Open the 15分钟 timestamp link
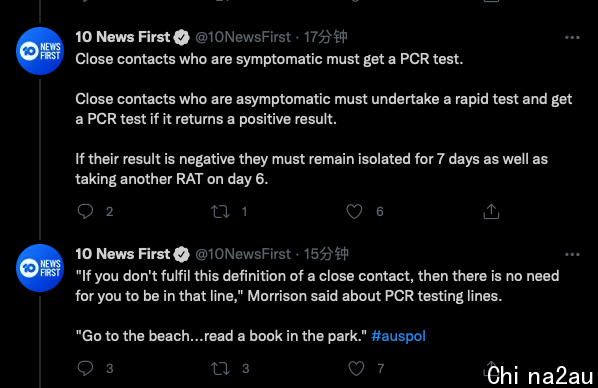Screen dimensions: 598x388 [326, 254]
